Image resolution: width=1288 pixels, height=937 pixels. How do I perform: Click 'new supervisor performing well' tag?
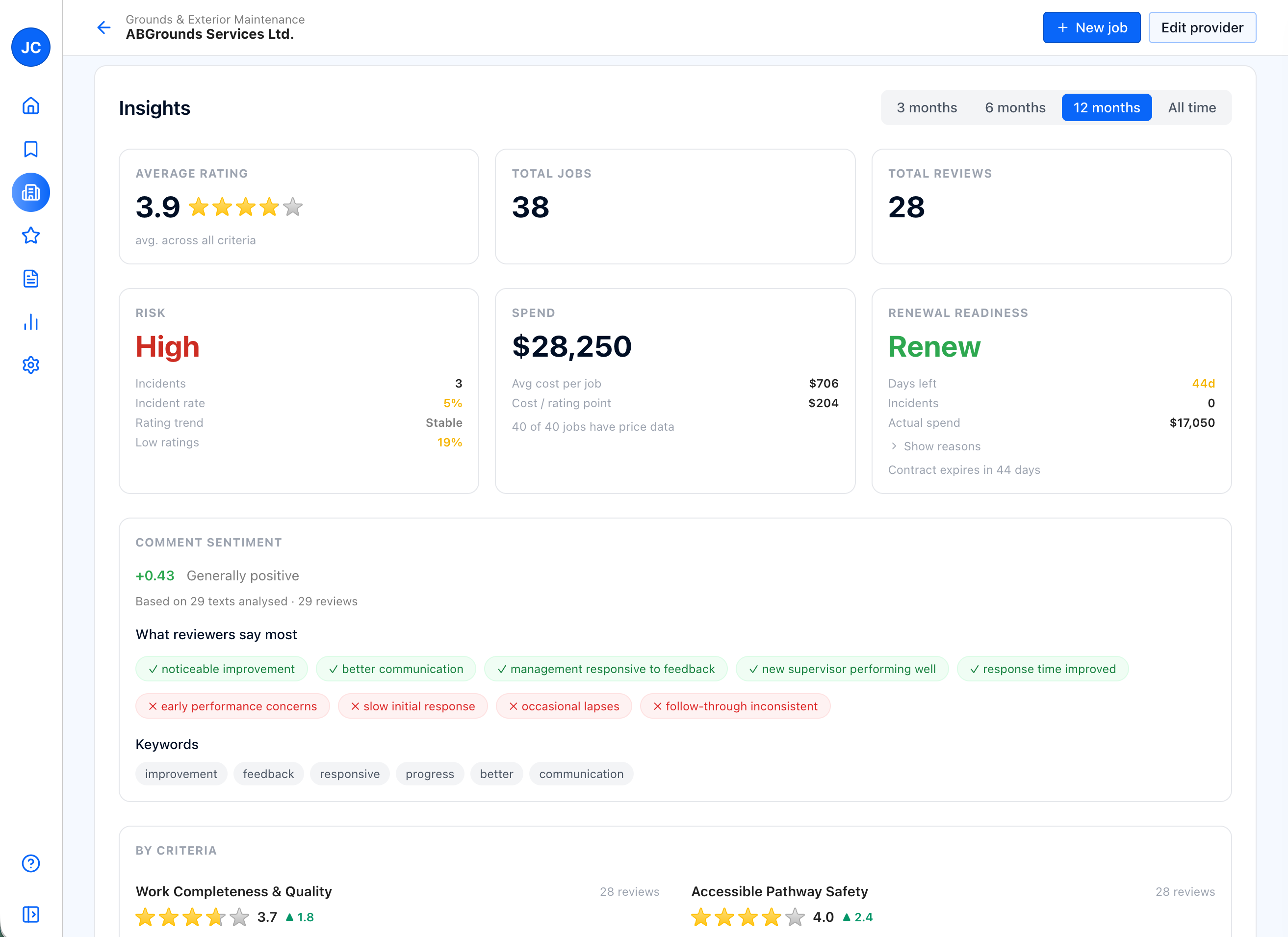pyautogui.click(x=842, y=669)
